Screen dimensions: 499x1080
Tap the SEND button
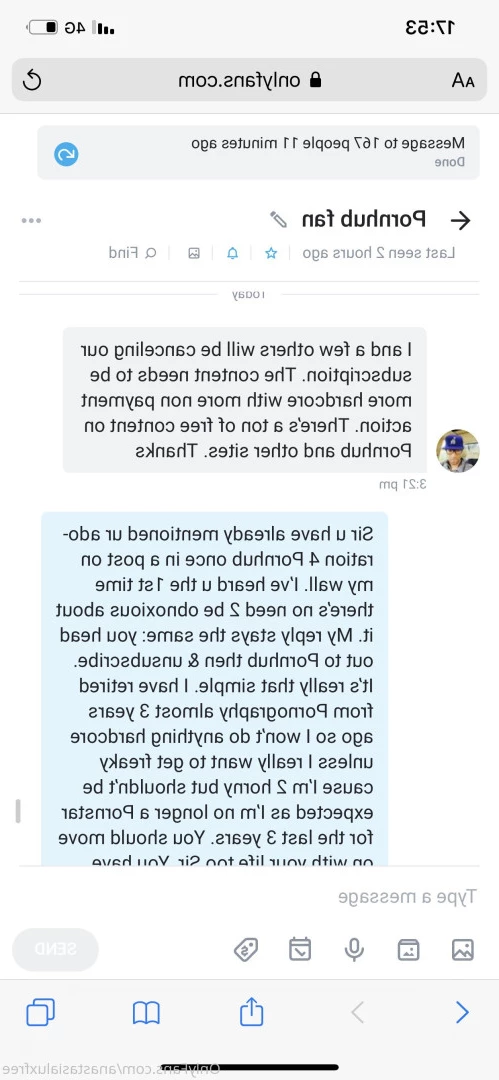55,949
